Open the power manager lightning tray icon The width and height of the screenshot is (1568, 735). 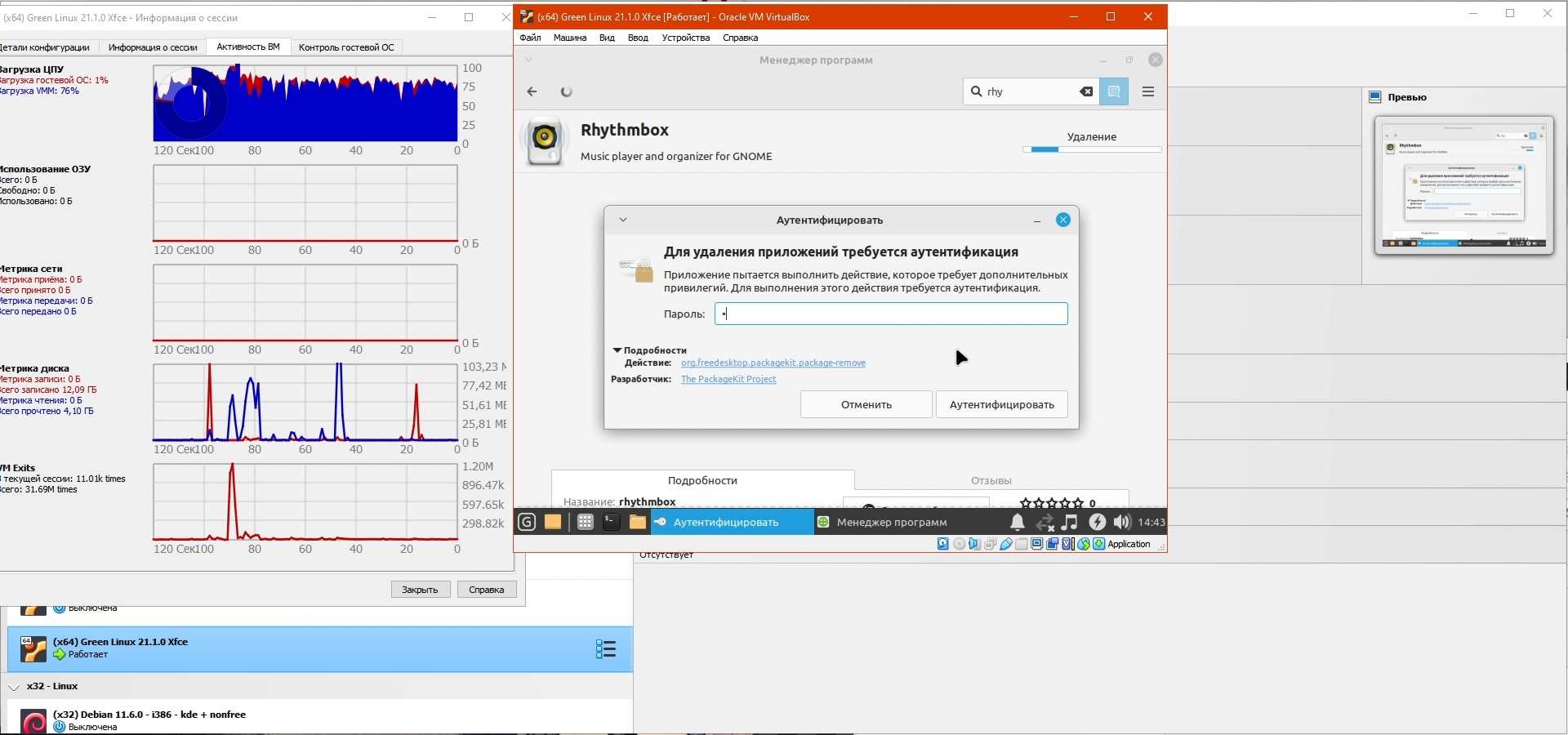coord(1097,522)
